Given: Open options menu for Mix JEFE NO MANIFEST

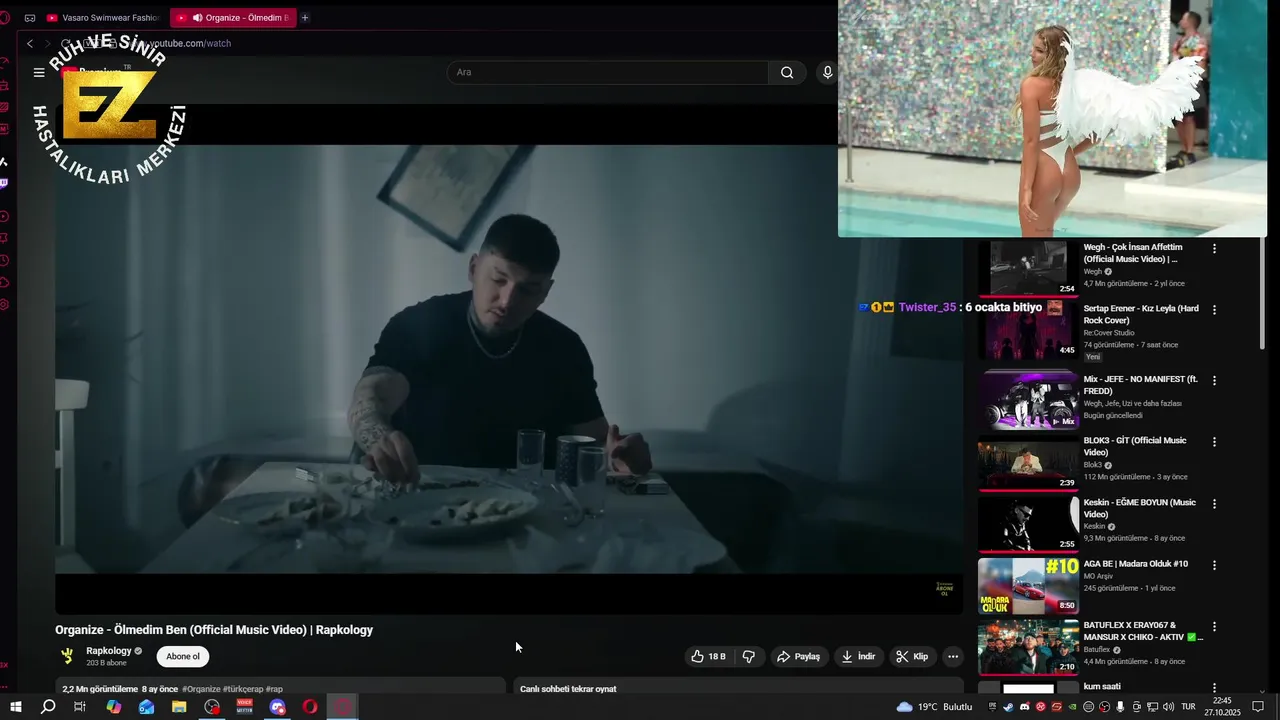Looking at the screenshot, I should (1215, 381).
